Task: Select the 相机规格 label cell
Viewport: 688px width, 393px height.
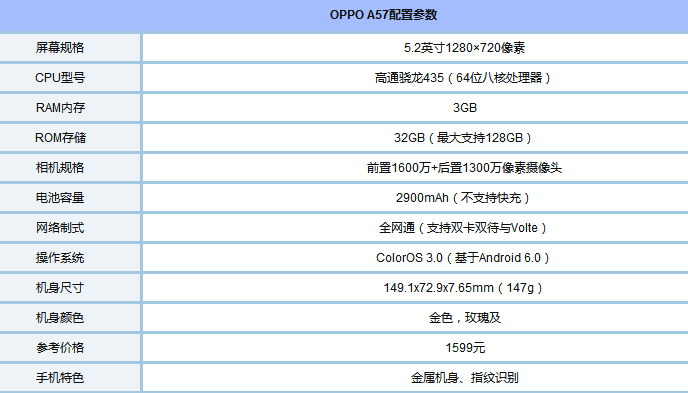Action: 60,168
